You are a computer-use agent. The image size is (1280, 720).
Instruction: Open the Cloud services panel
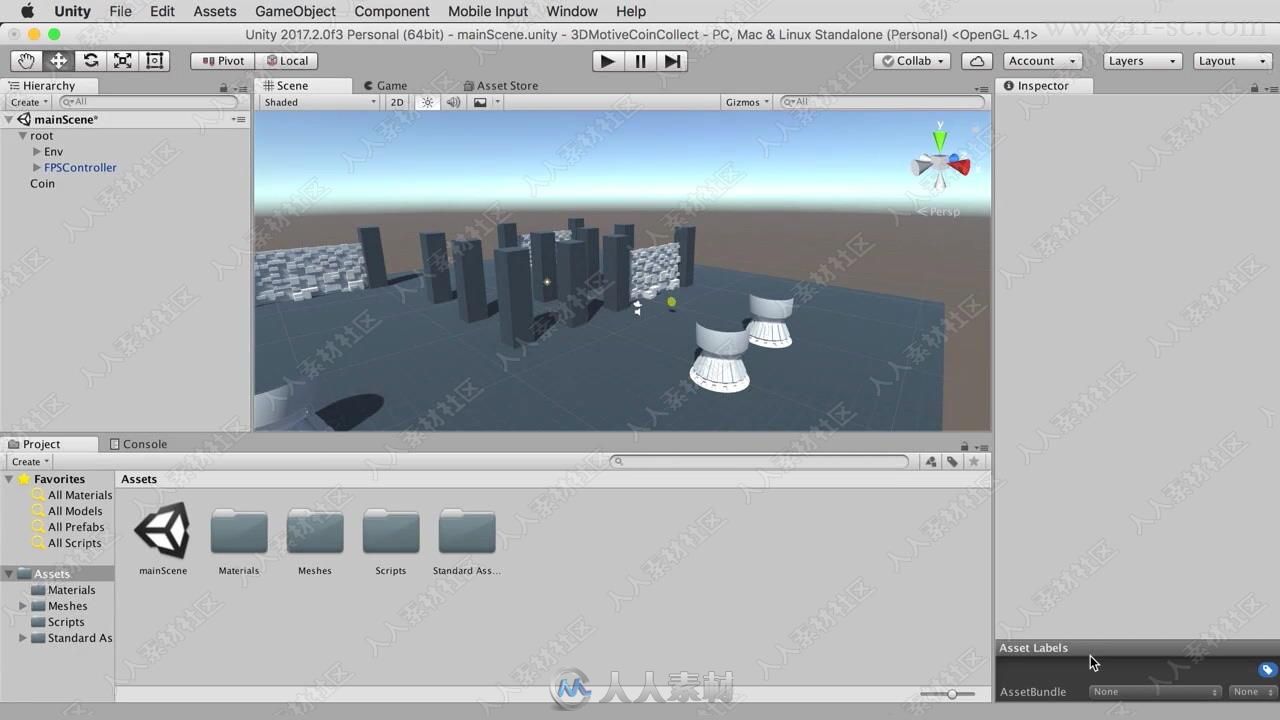click(977, 61)
